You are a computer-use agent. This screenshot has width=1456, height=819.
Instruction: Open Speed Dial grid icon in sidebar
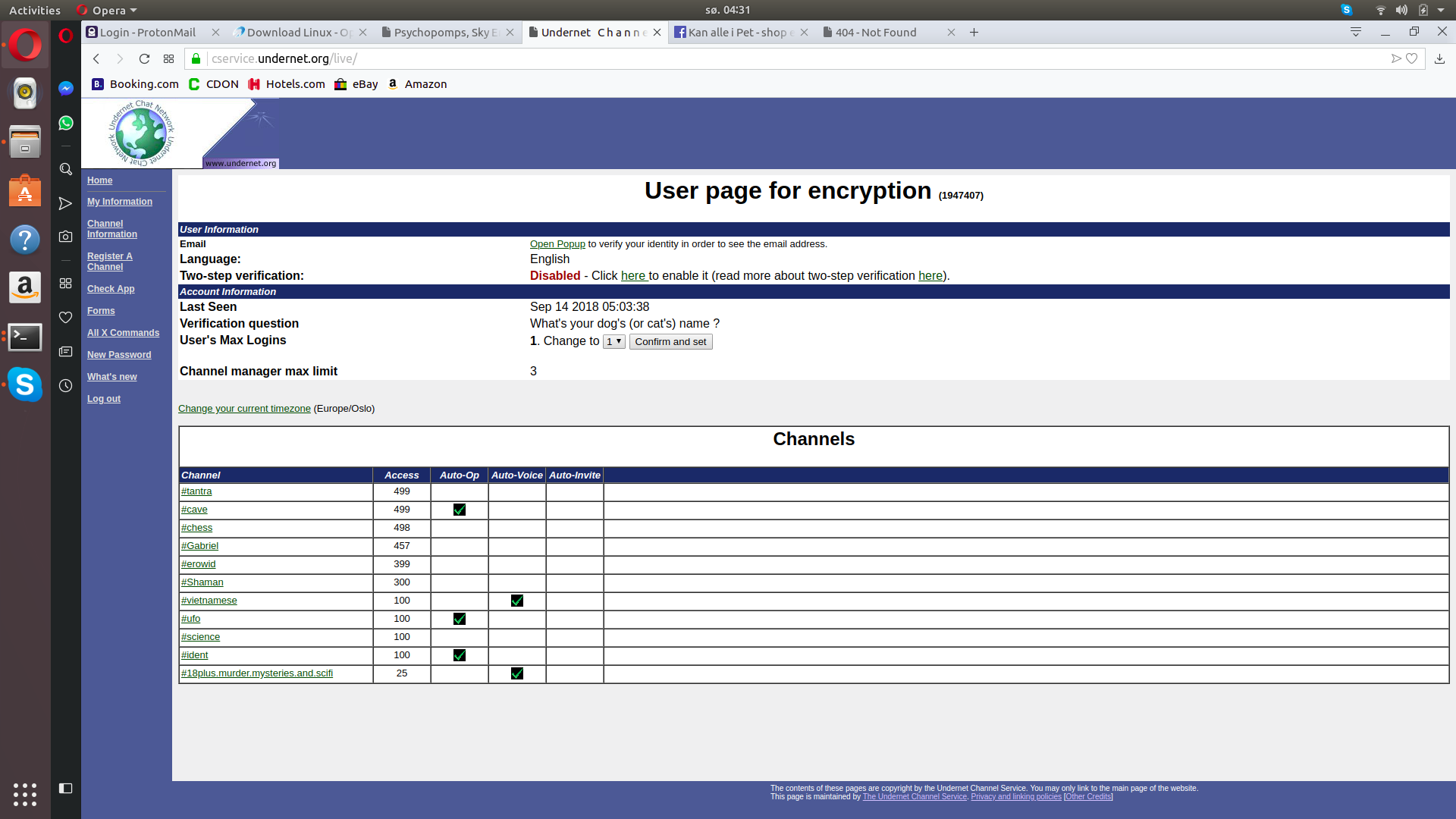coord(66,283)
